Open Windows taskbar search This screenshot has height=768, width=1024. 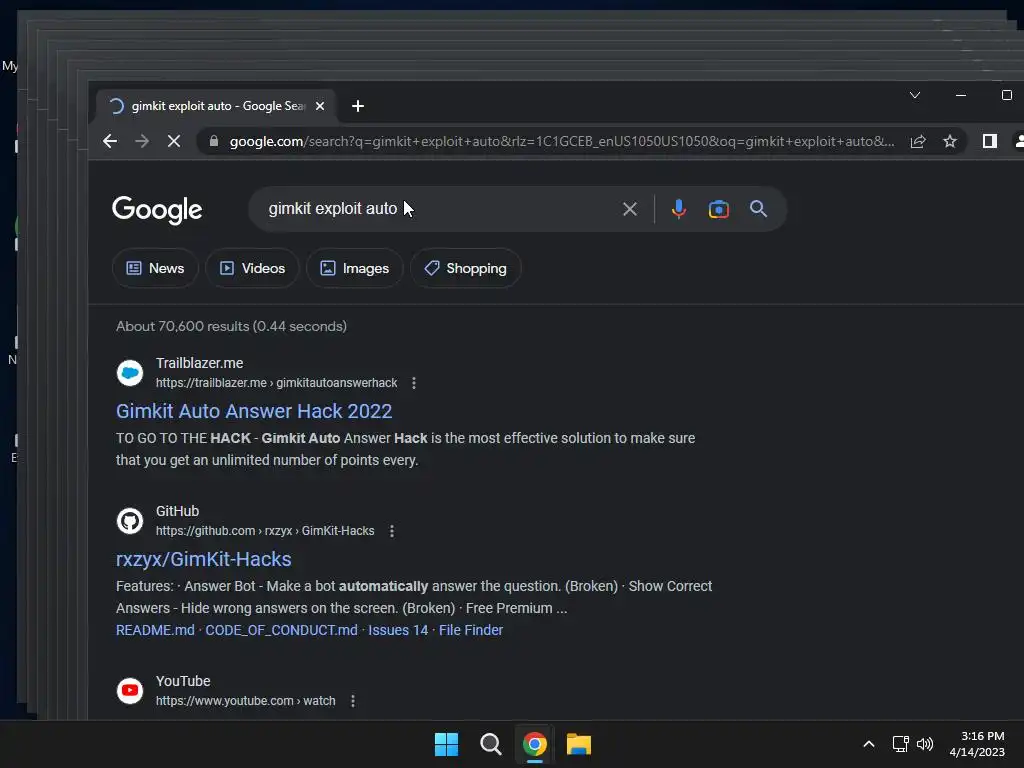490,744
